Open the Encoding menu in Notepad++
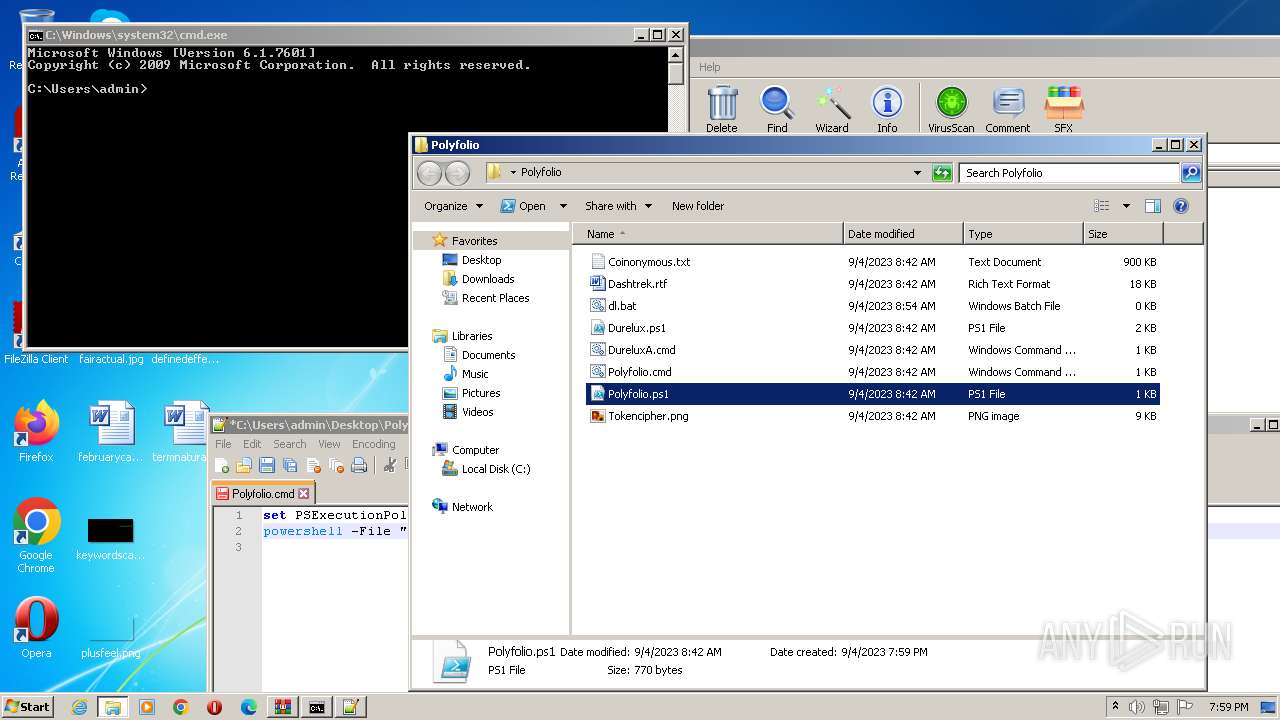 point(374,444)
